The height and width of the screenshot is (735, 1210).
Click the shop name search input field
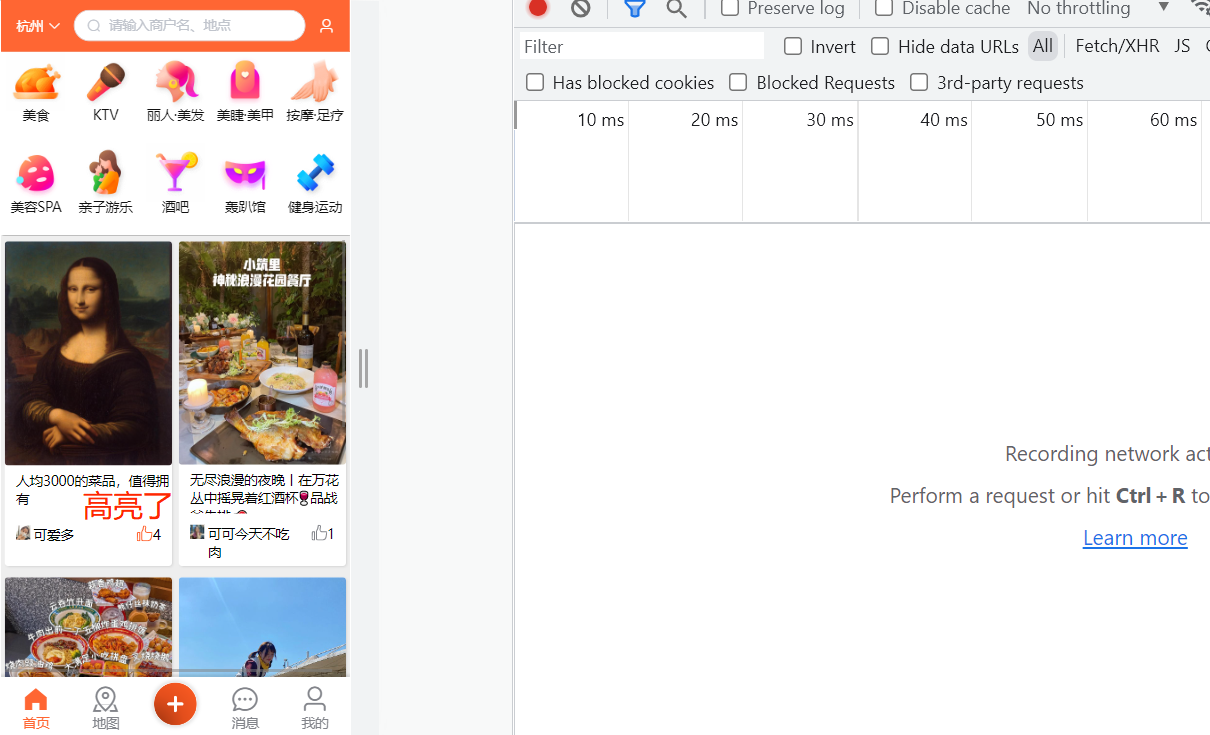189,26
